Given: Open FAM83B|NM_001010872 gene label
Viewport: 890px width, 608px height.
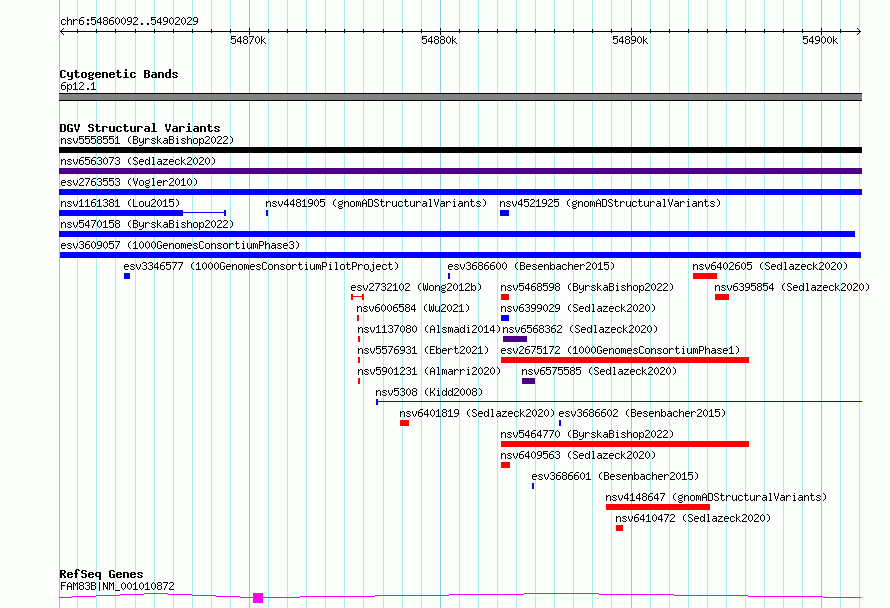Looking at the screenshot, I should tap(117, 586).
